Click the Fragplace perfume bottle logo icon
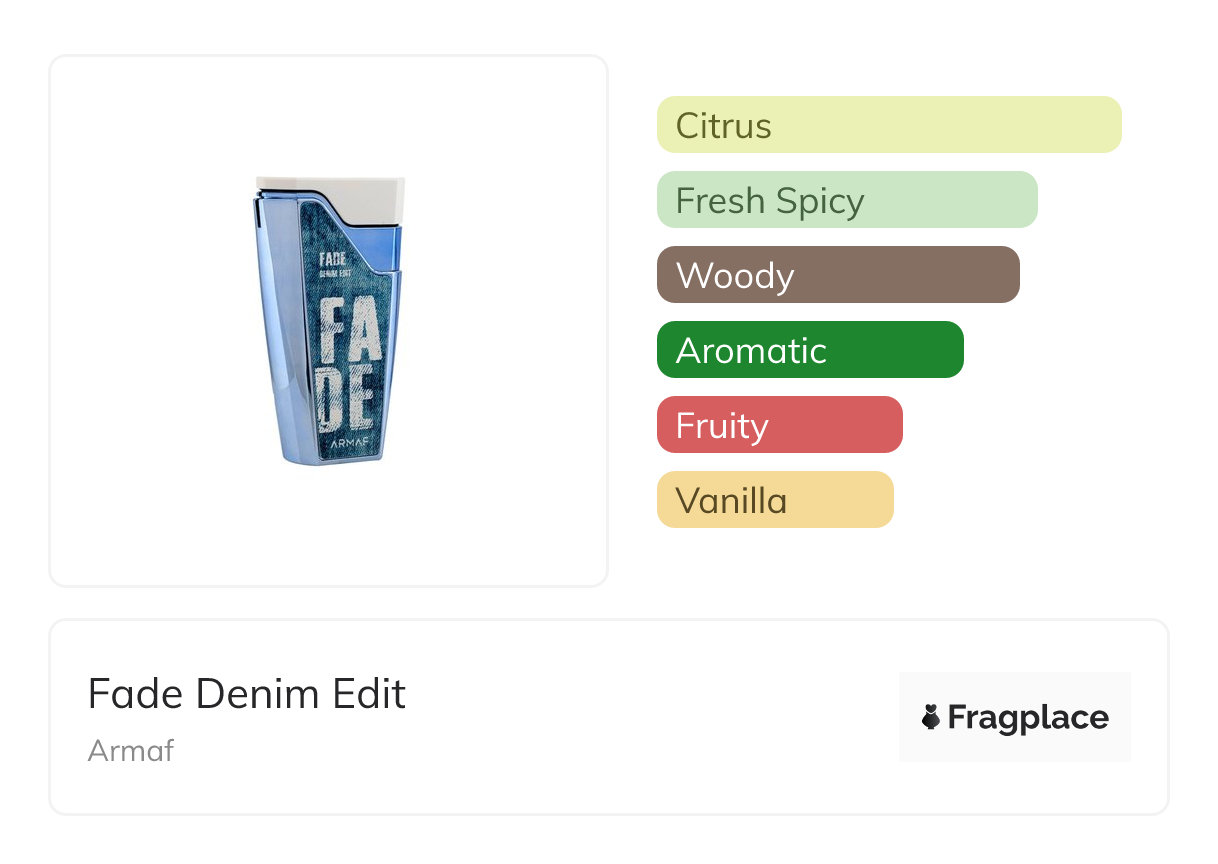The width and height of the screenshot is (1218, 864). [931, 717]
